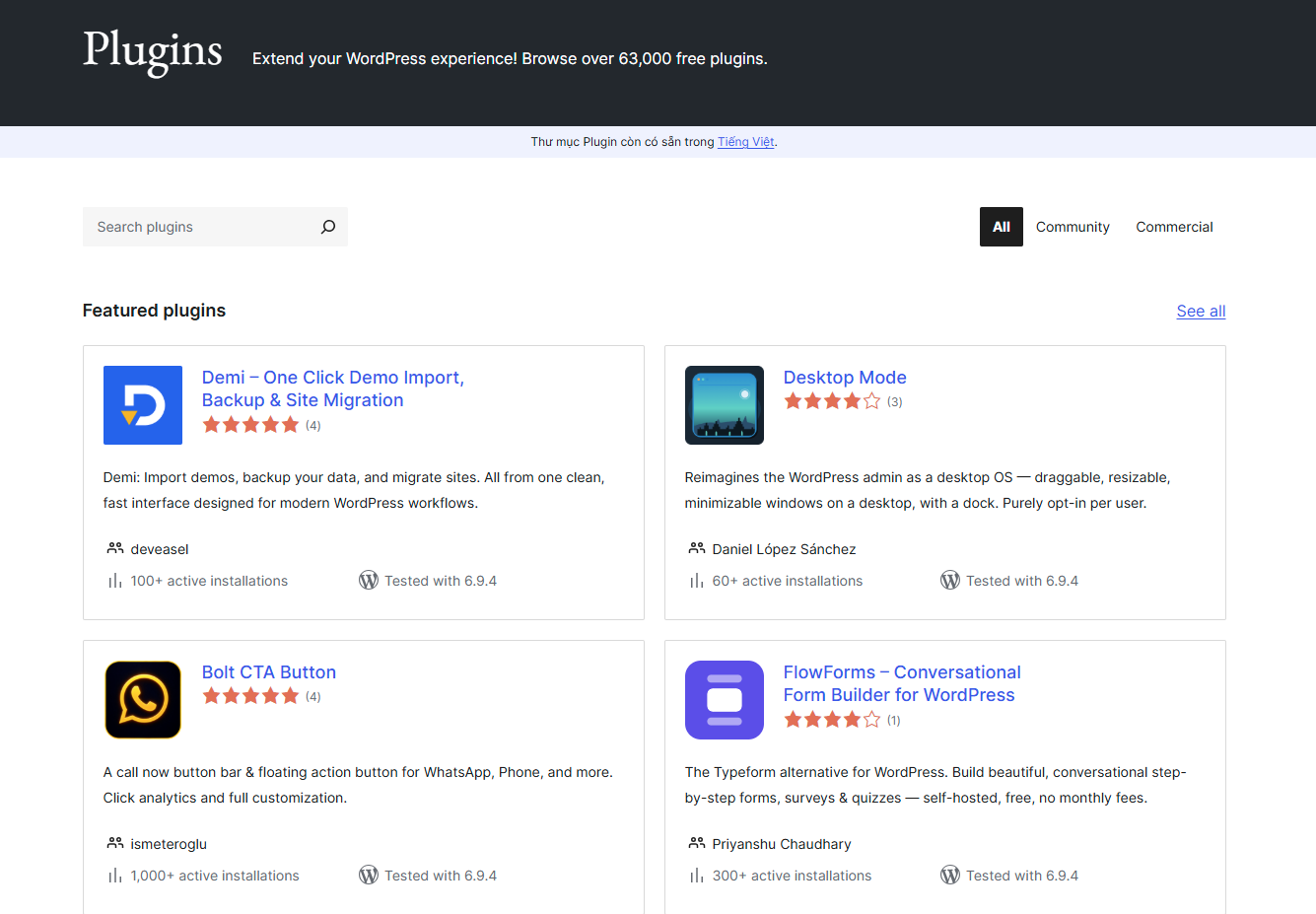Click the Featured plugins heading
This screenshot has width=1316, height=914.
tap(154, 311)
